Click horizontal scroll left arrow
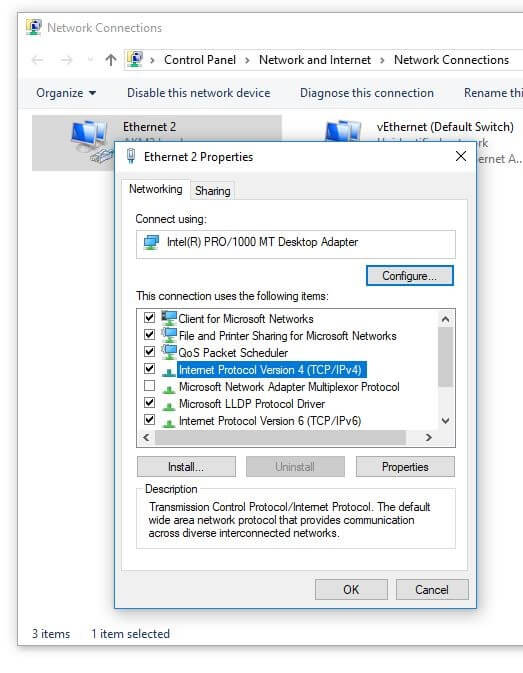This screenshot has height=673, width=523. pyautogui.click(x=146, y=437)
